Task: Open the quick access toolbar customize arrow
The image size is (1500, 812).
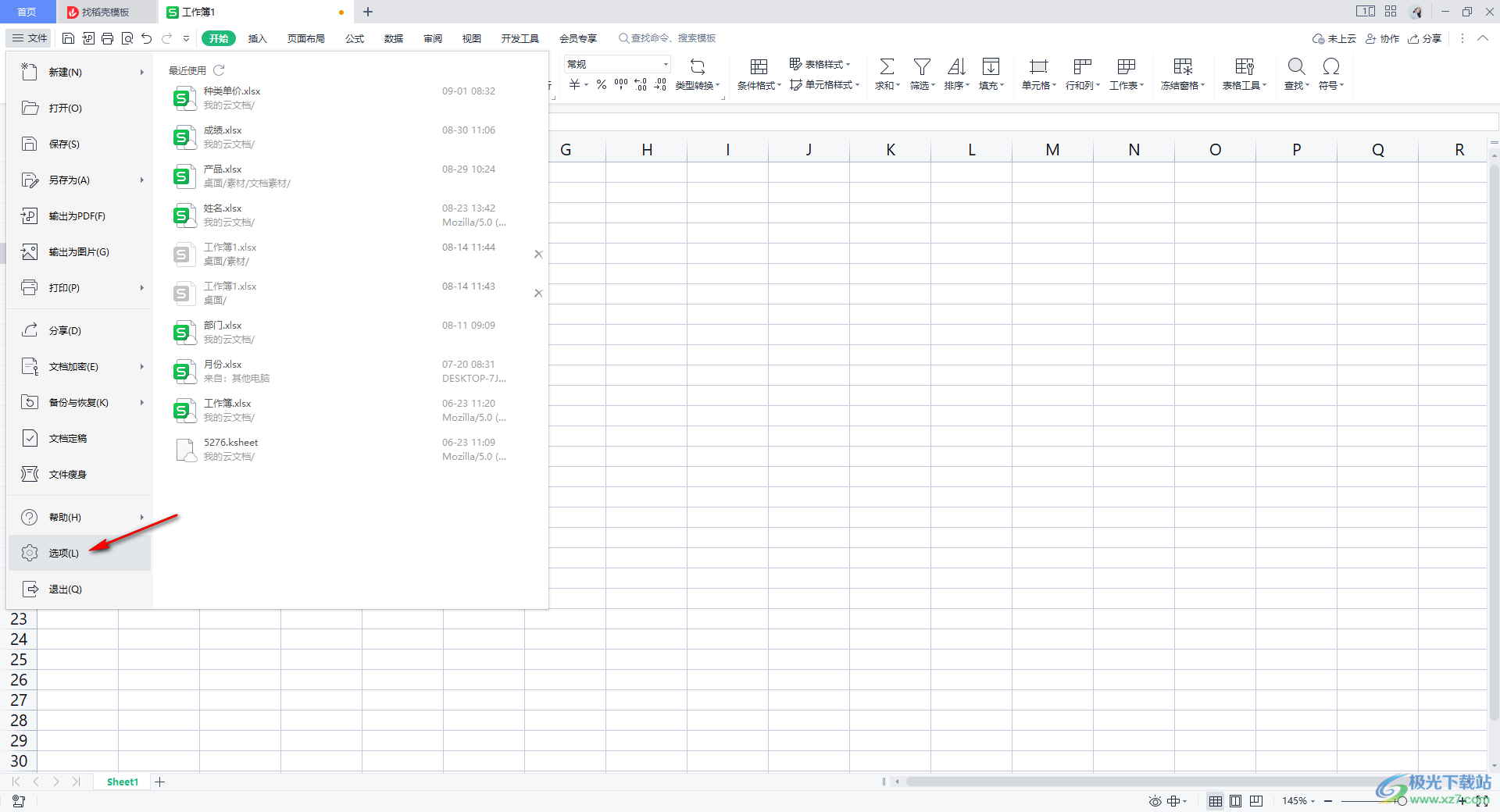Action: pyautogui.click(x=186, y=38)
